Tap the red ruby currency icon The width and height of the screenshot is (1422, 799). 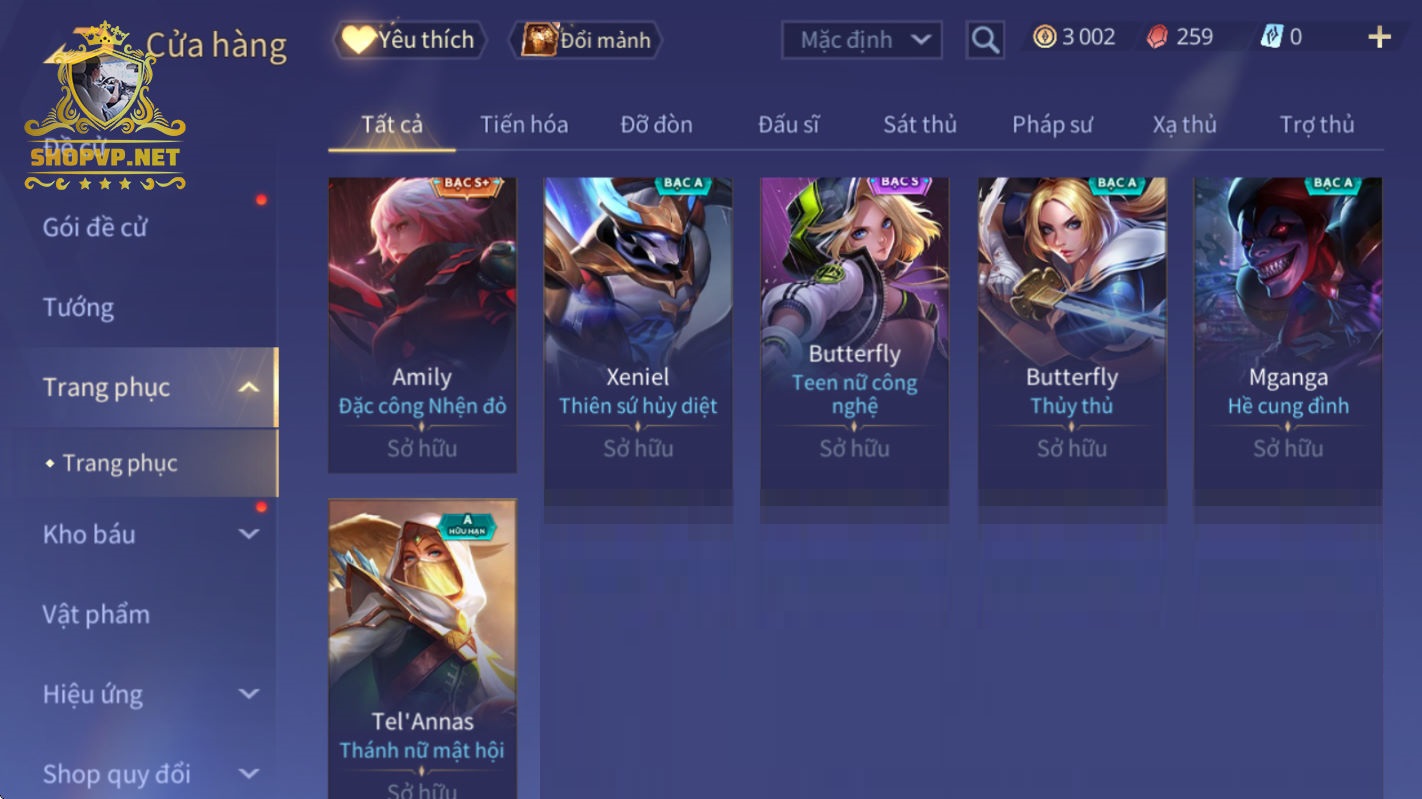(1157, 37)
